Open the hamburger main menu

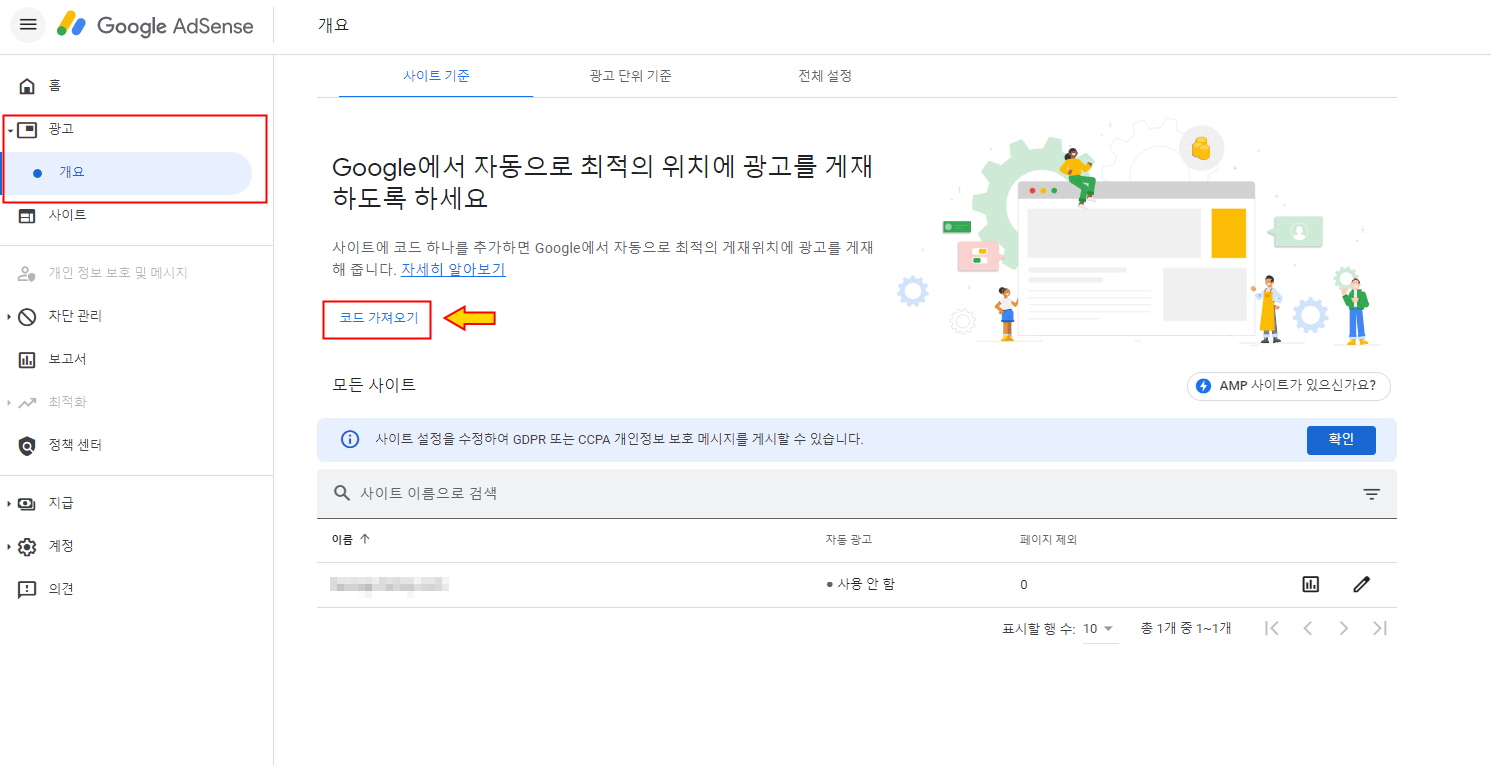pos(28,25)
